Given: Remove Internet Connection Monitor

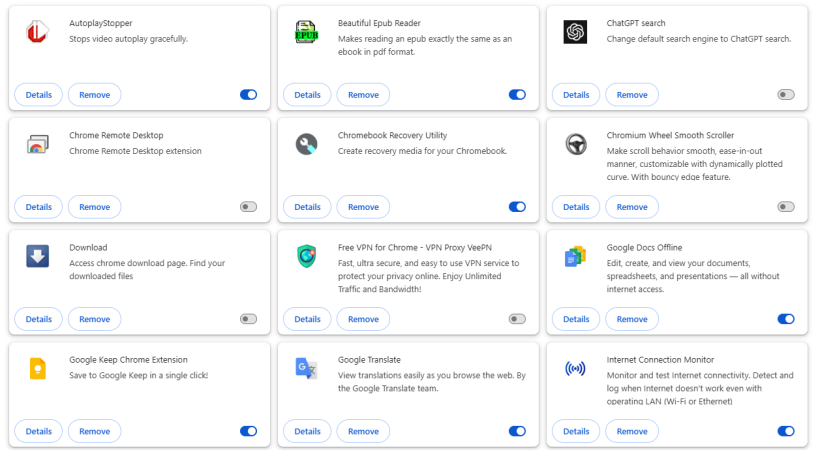Looking at the screenshot, I should coord(632,431).
